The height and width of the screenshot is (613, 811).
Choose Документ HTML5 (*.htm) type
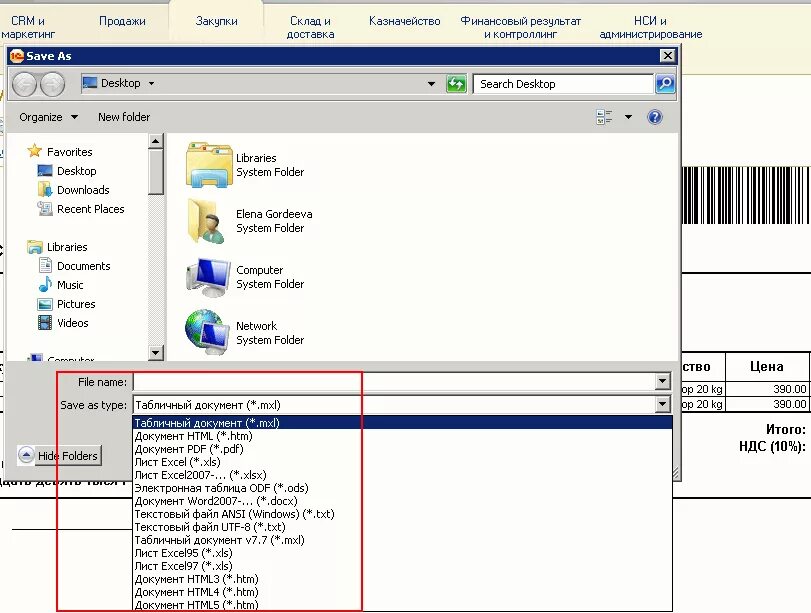pyautogui.click(x=402, y=605)
